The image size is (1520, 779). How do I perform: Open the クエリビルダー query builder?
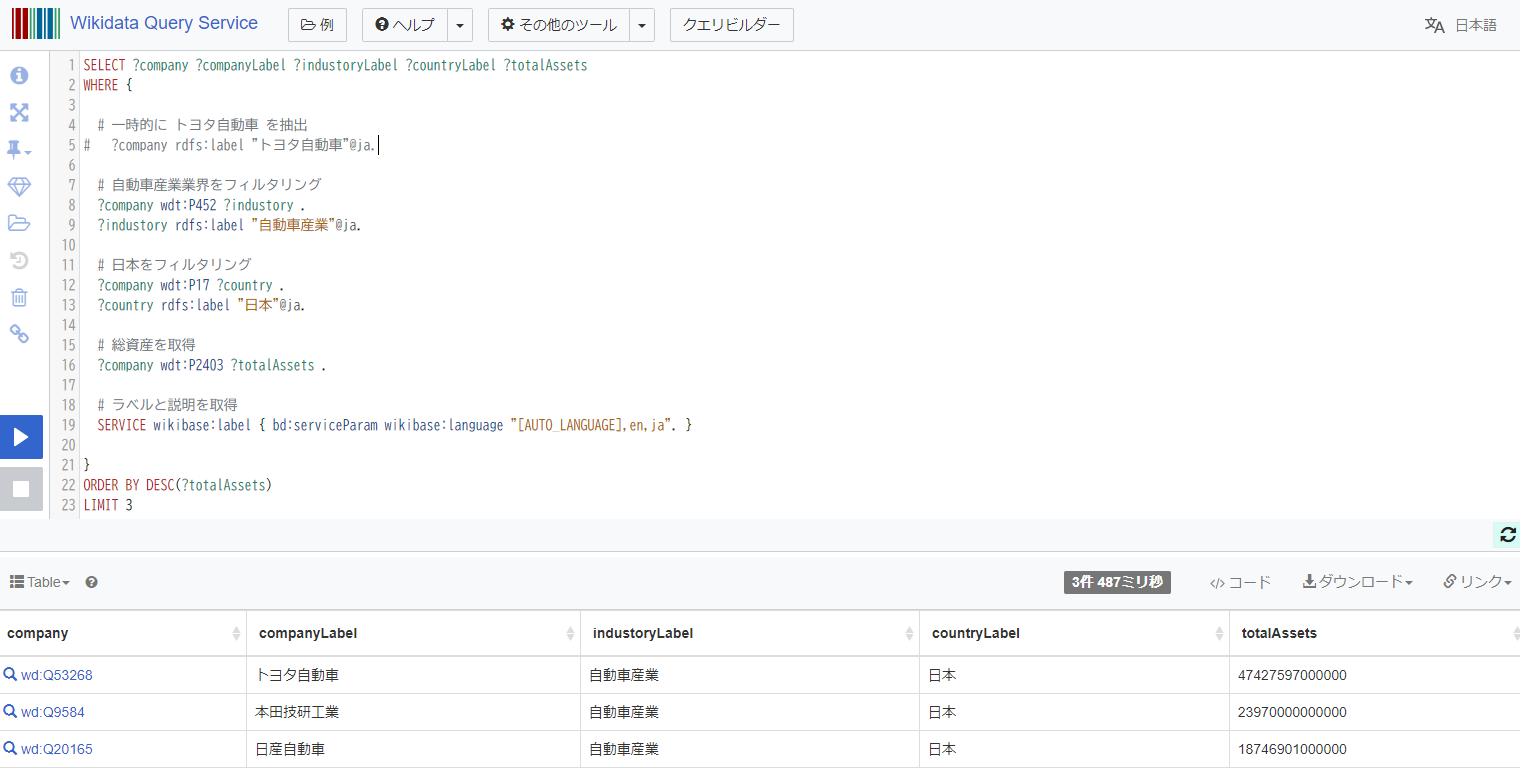(732, 25)
